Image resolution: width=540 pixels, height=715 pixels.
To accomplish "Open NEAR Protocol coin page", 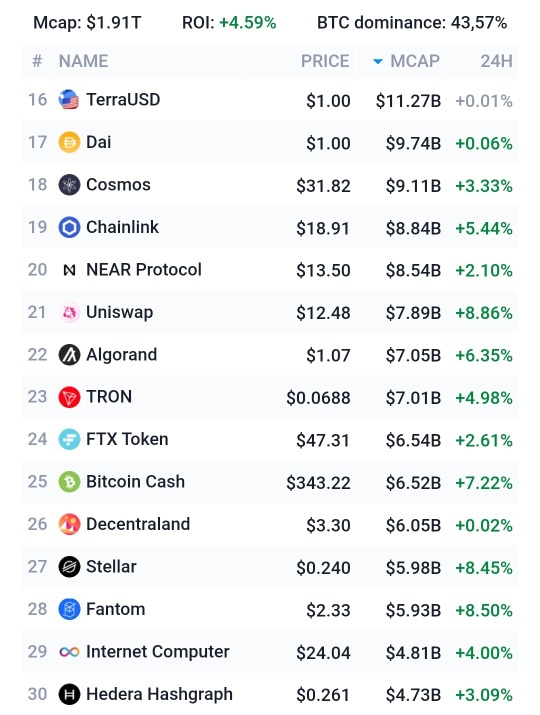I will point(144,269).
